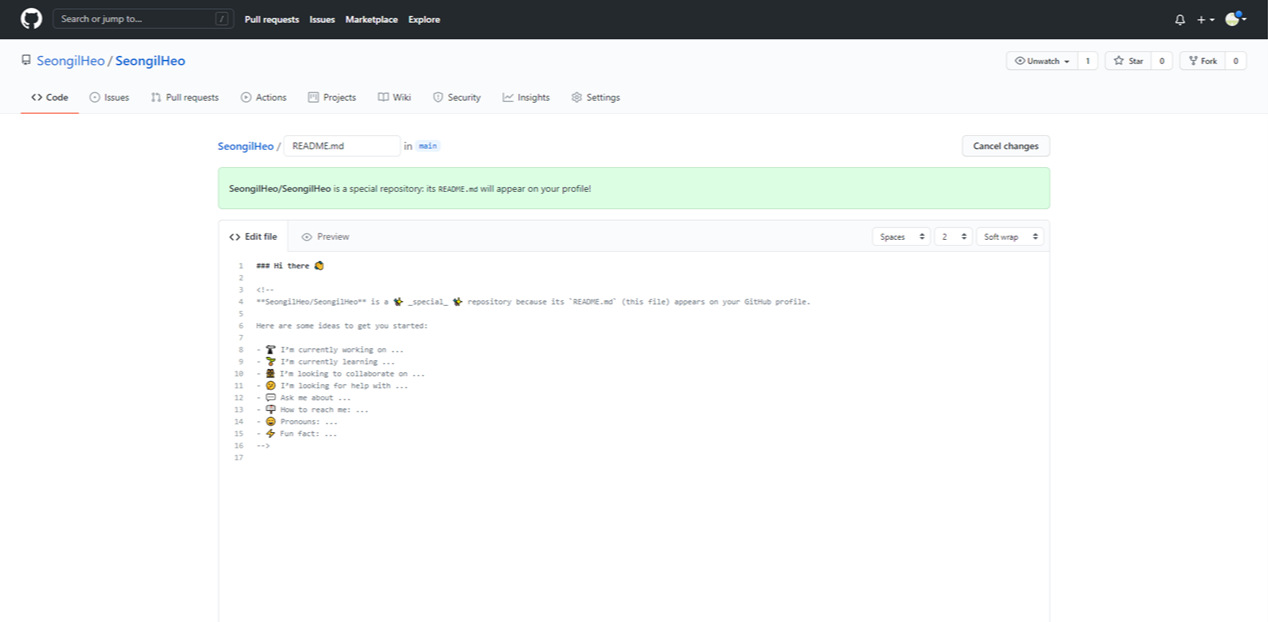Click 'I'm looking for help with ...' line
The image size is (1268, 622).
click(332, 386)
